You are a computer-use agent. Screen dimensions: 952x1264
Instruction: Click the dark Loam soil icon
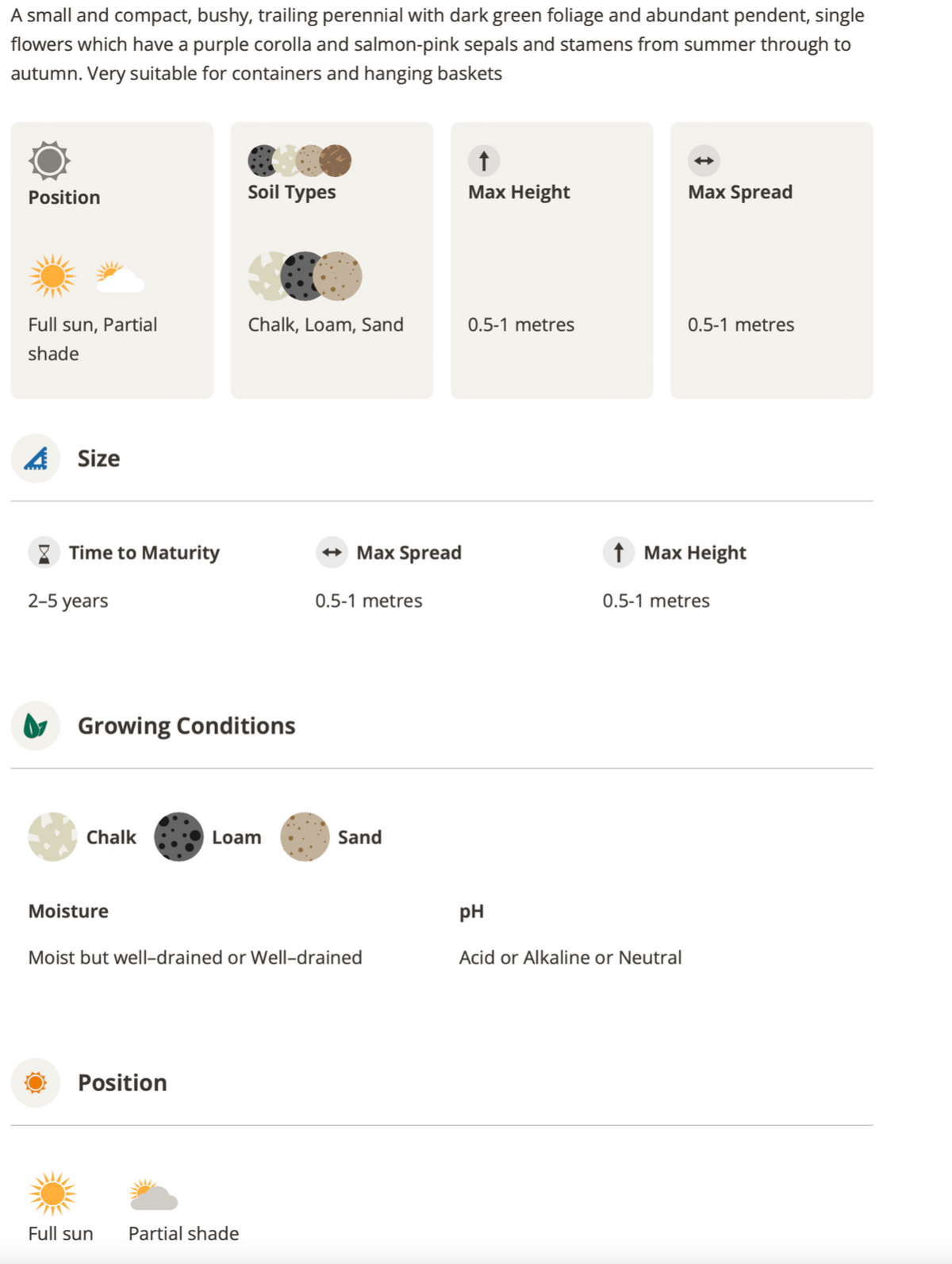click(x=178, y=836)
